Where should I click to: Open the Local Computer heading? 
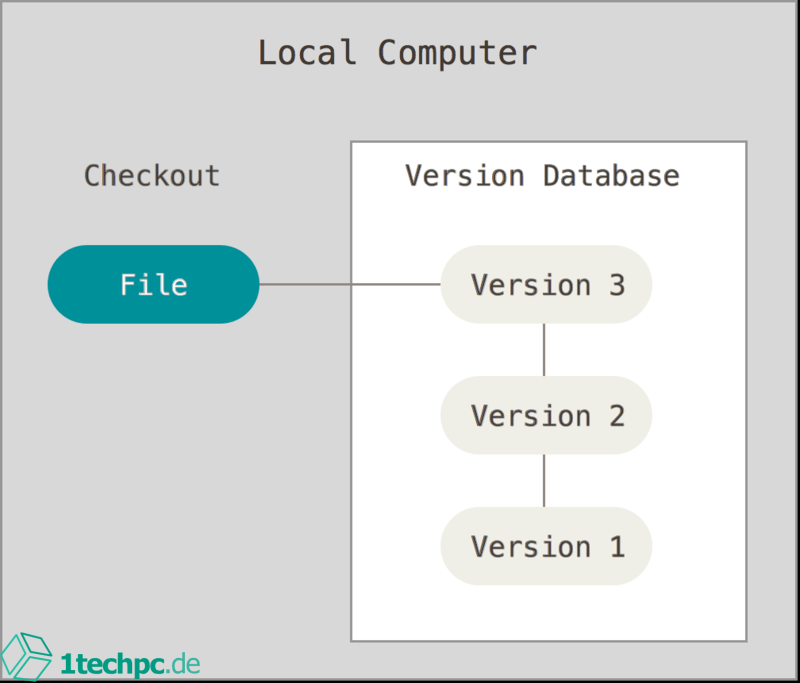click(x=398, y=52)
